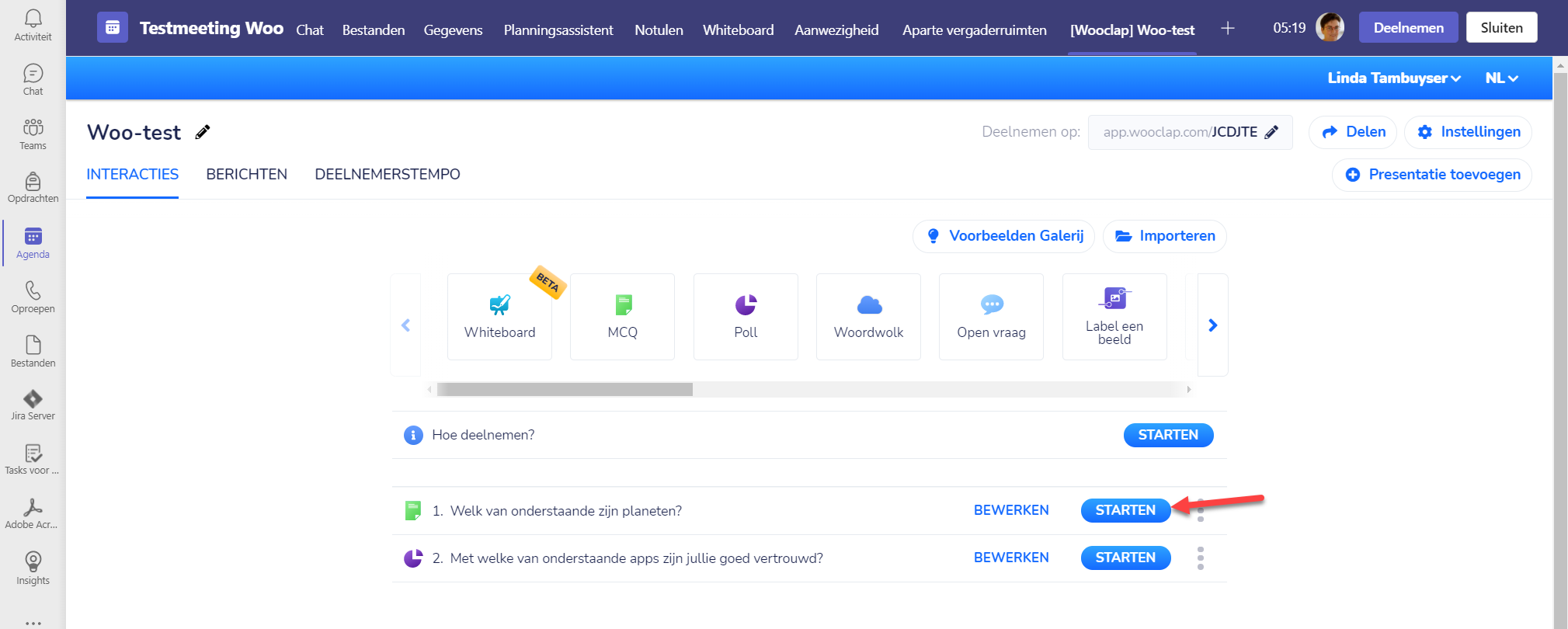Screen dimensions: 1568x629
Task: Open Agenda in the sidebar
Action: (33, 243)
